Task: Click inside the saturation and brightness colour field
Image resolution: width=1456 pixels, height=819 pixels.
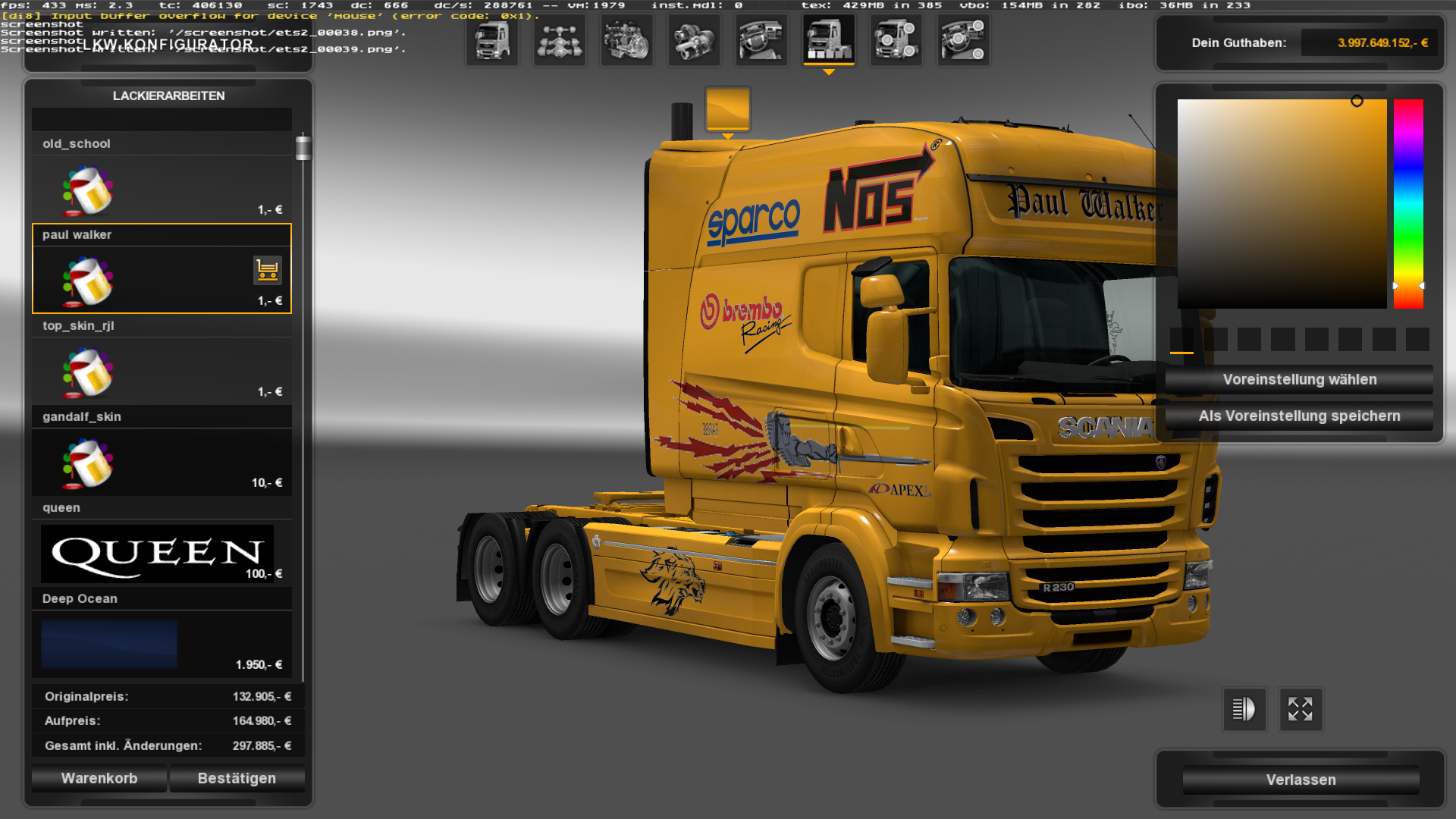Action: [x=1282, y=204]
